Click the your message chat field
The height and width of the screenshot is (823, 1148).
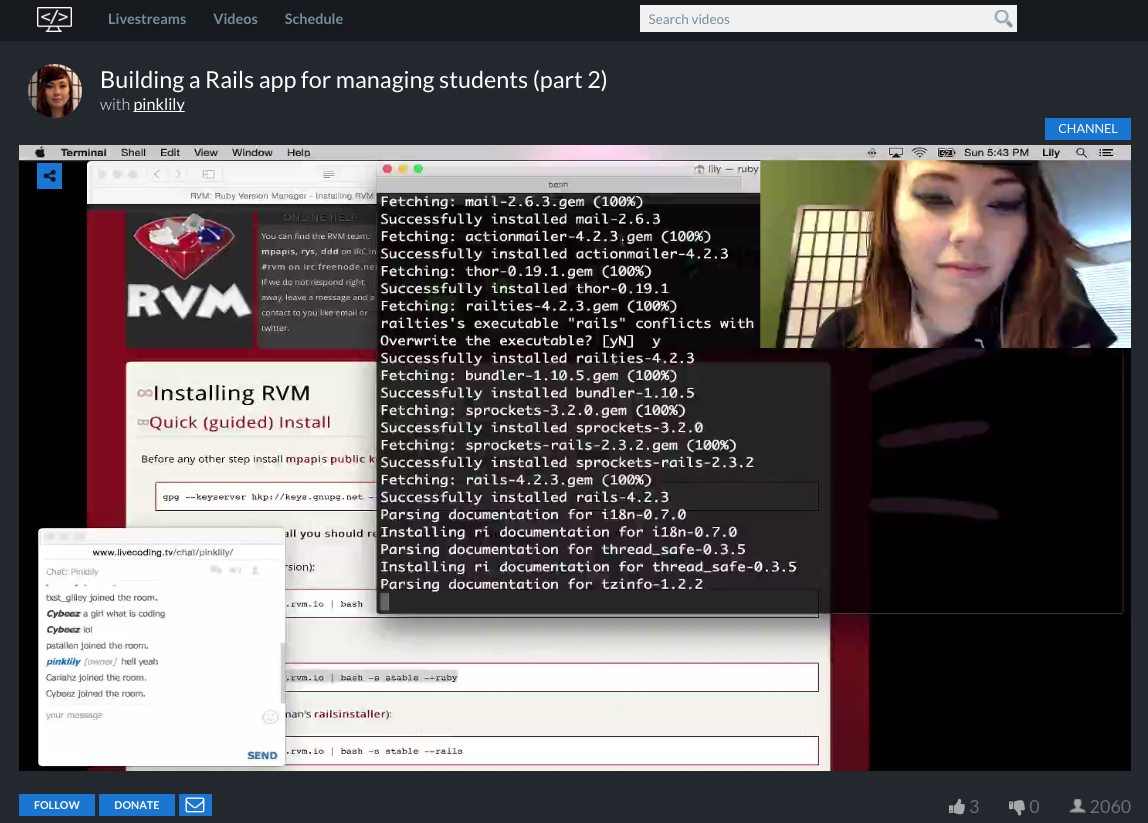pyautogui.click(x=150, y=715)
